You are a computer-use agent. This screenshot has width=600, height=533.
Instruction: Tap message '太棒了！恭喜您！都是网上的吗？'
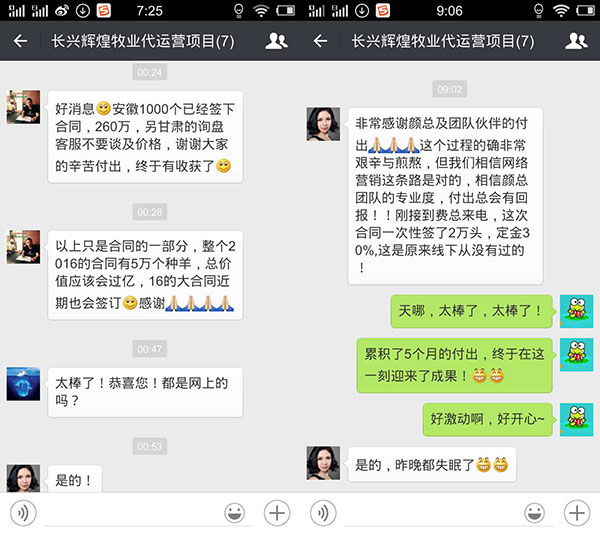coord(145,392)
